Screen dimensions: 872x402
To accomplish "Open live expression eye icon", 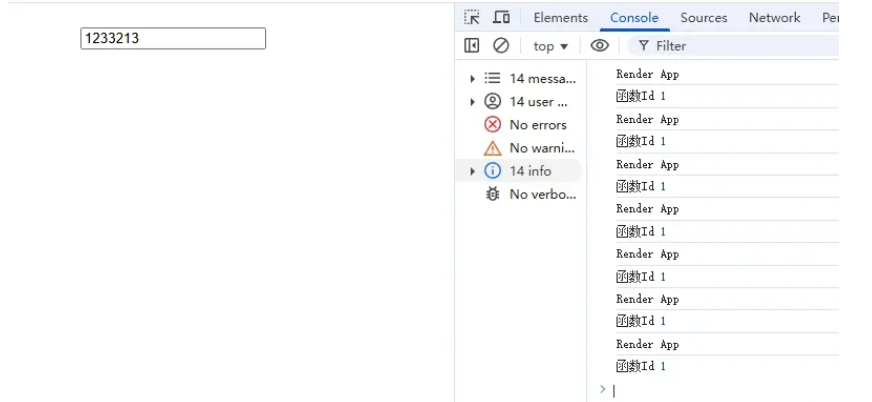I will tap(599, 45).
